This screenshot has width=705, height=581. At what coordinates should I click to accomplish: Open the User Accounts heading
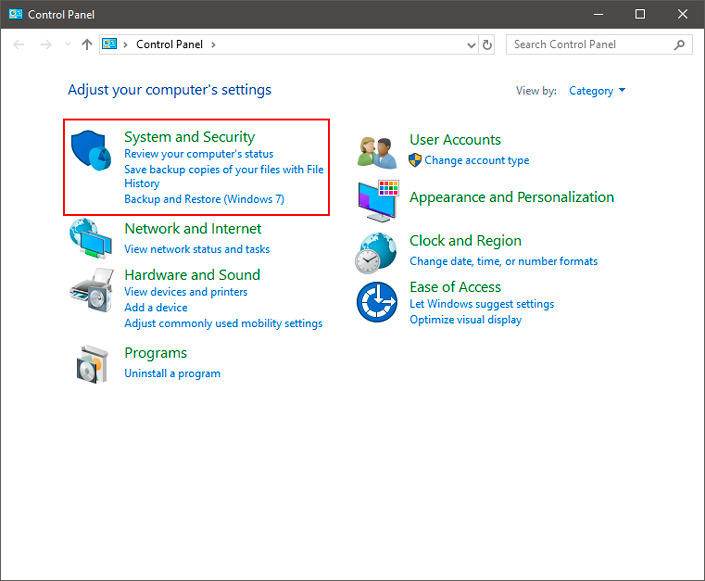(x=455, y=140)
